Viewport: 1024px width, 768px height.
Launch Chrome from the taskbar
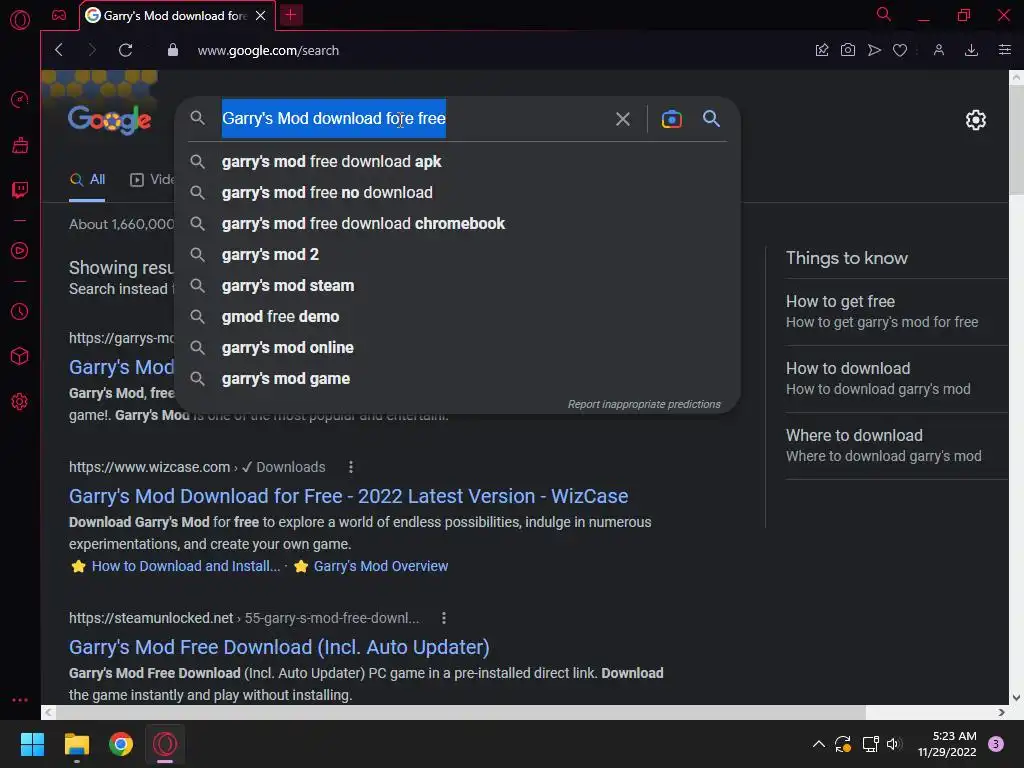121,744
